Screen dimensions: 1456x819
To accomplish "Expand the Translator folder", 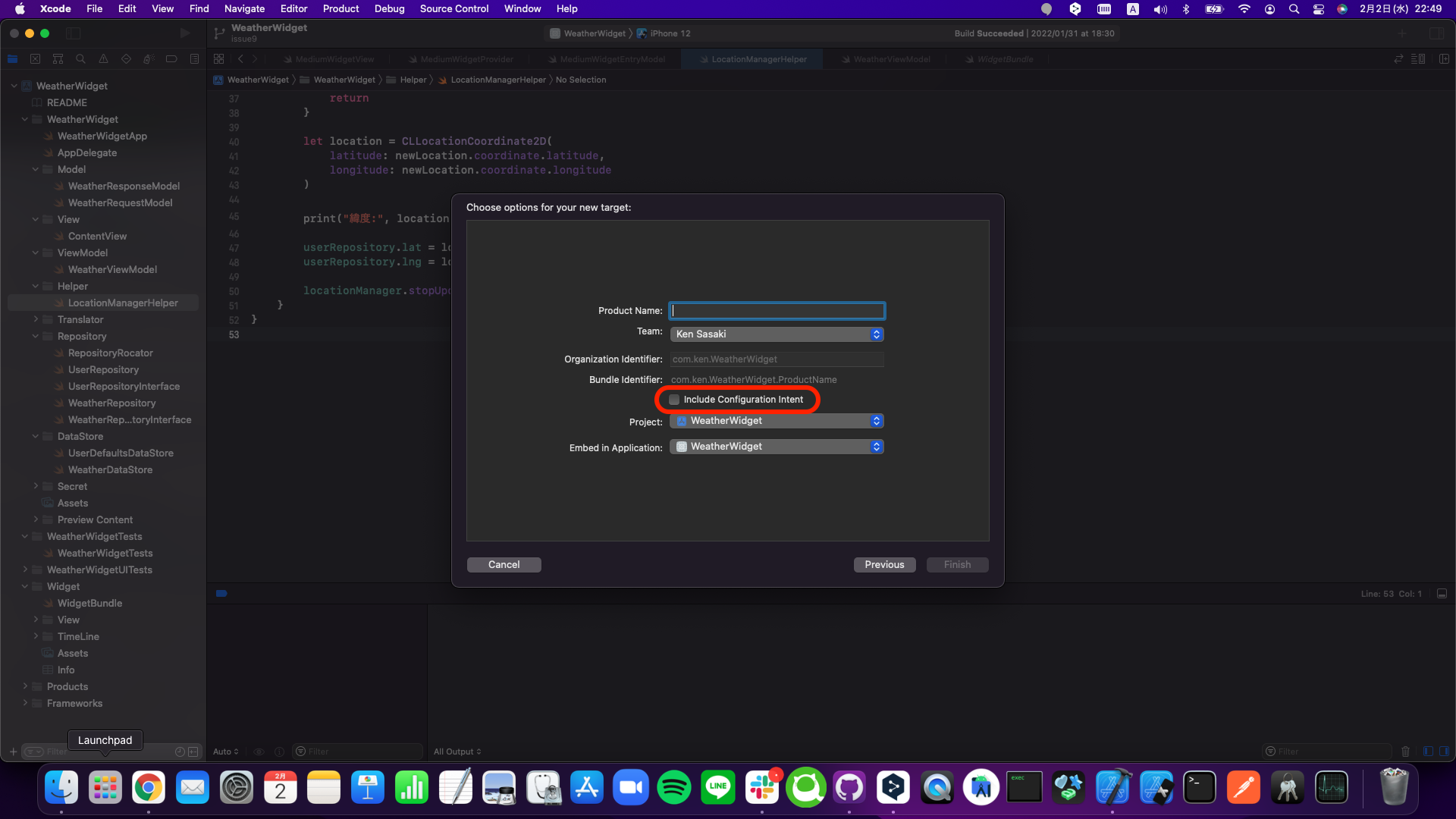I will point(36,319).
